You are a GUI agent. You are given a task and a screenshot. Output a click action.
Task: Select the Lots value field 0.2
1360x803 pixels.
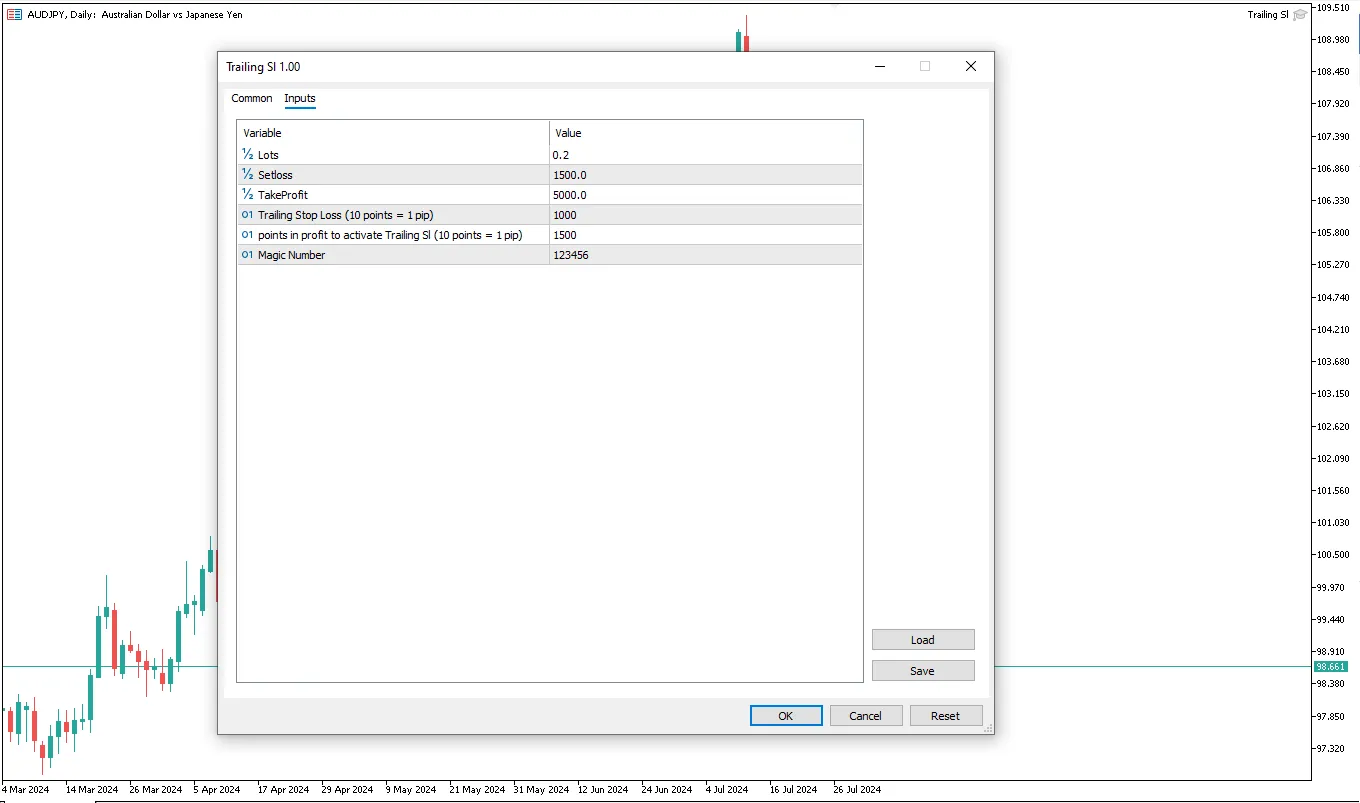[x=705, y=155]
